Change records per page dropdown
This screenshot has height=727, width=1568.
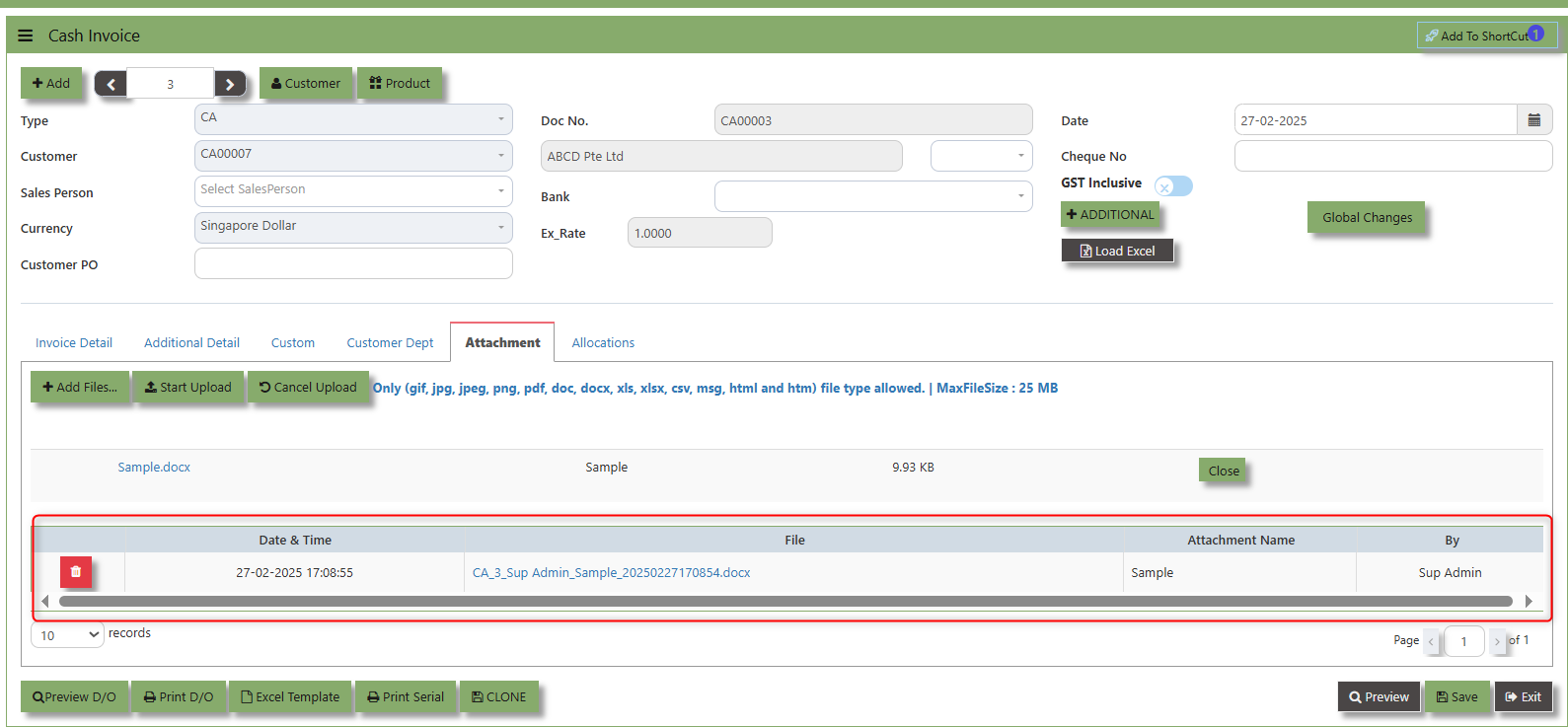pos(67,634)
